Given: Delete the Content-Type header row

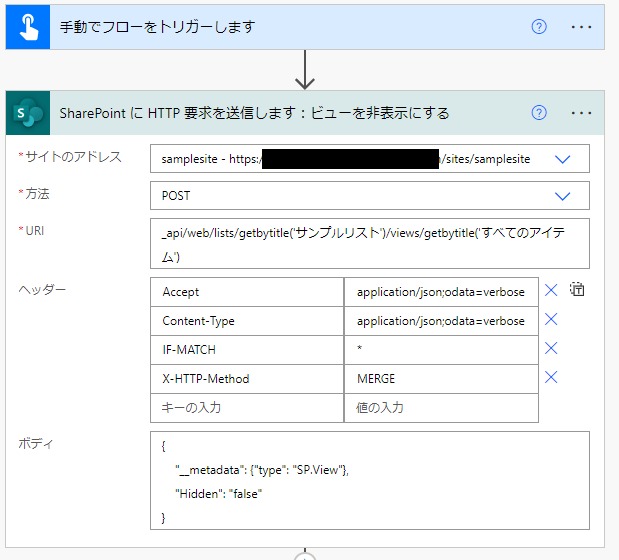Looking at the screenshot, I should pos(551,319).
